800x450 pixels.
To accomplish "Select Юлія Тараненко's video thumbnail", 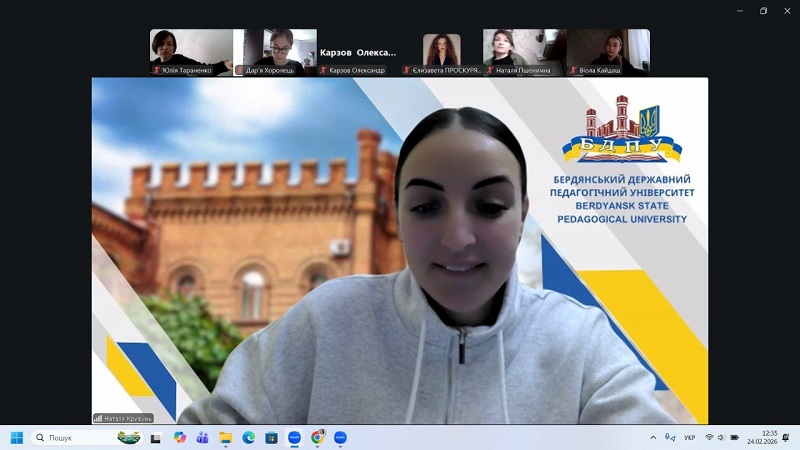I will (x=191, y=52).
